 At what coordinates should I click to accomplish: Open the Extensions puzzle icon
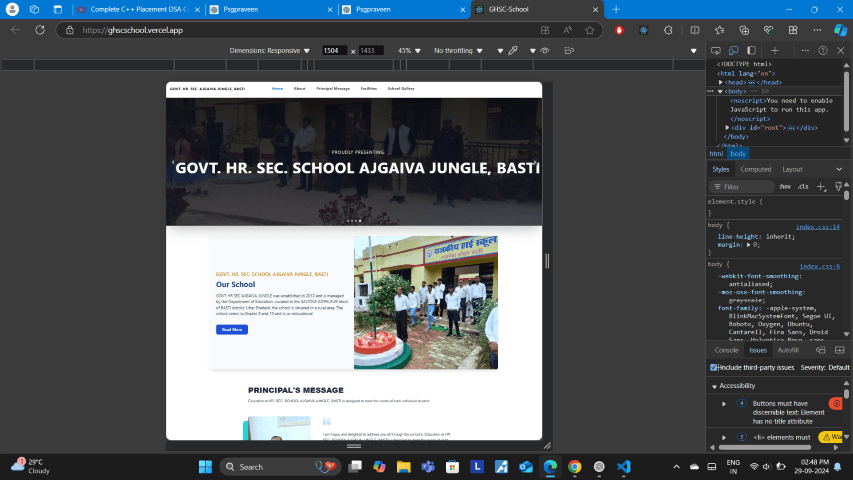click(x=668, y=30)
